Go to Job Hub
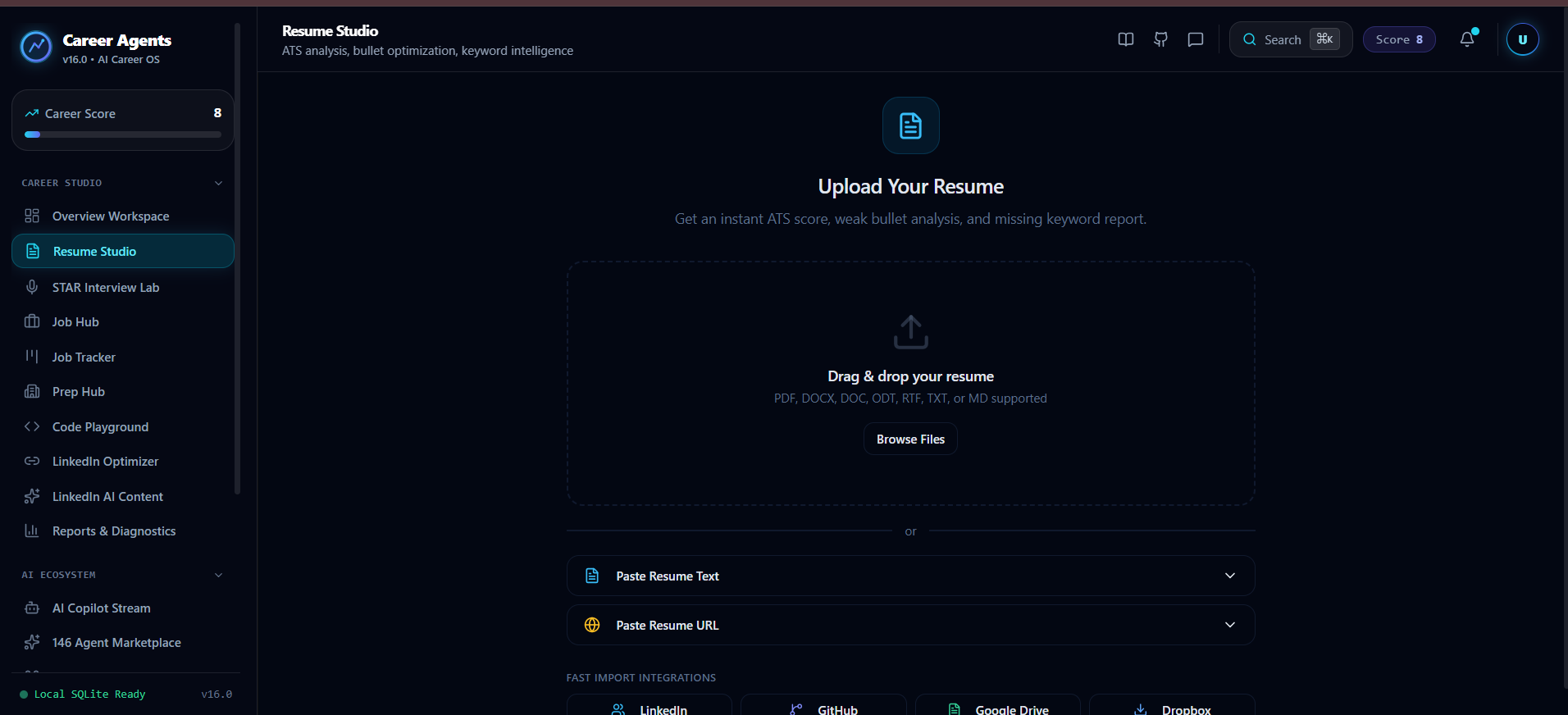 (123, 322)
